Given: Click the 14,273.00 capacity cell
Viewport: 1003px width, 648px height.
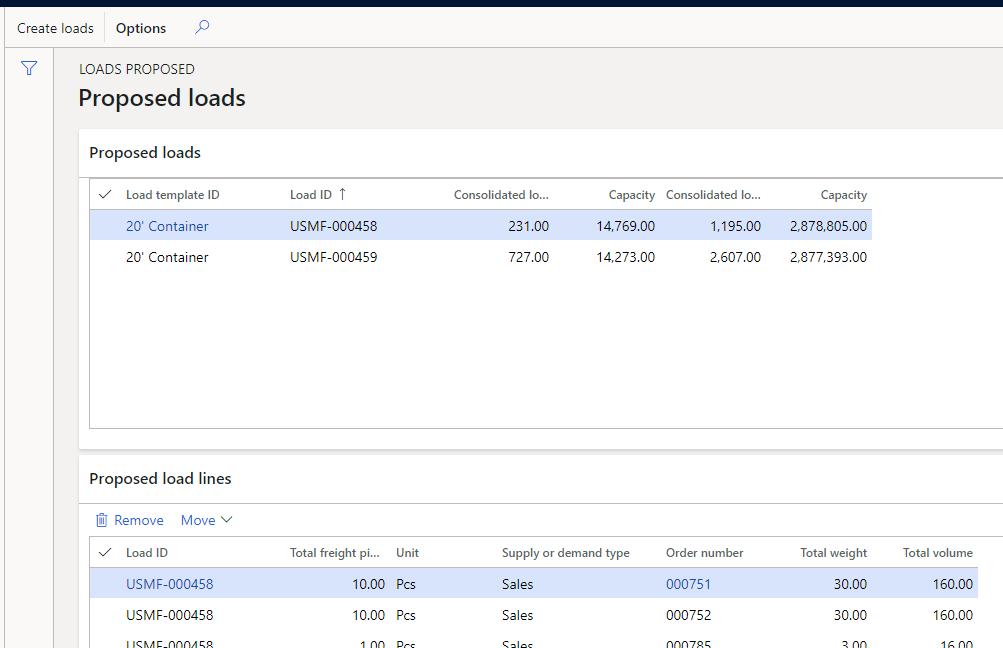Looking at the screenshot, I should 626,257.
